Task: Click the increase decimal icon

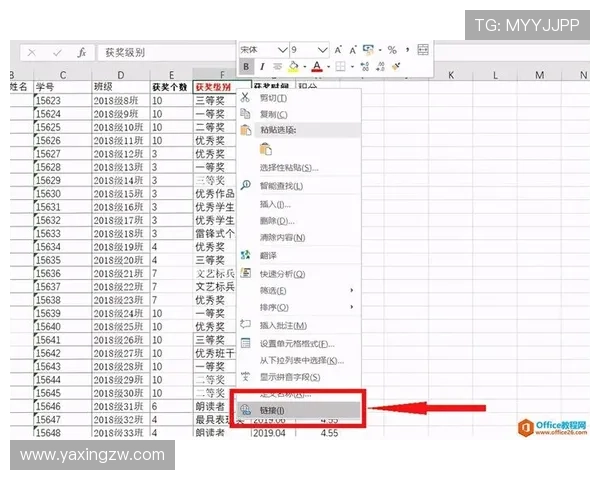Action: pos(365,67)
